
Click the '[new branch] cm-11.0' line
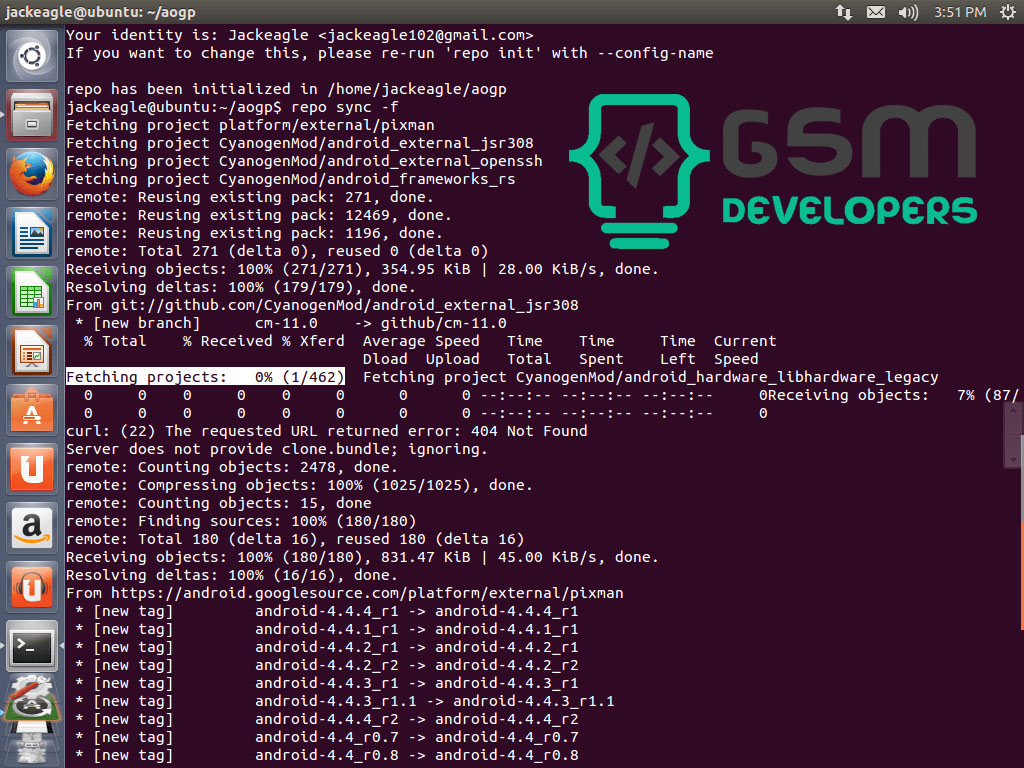click(291, 323)
